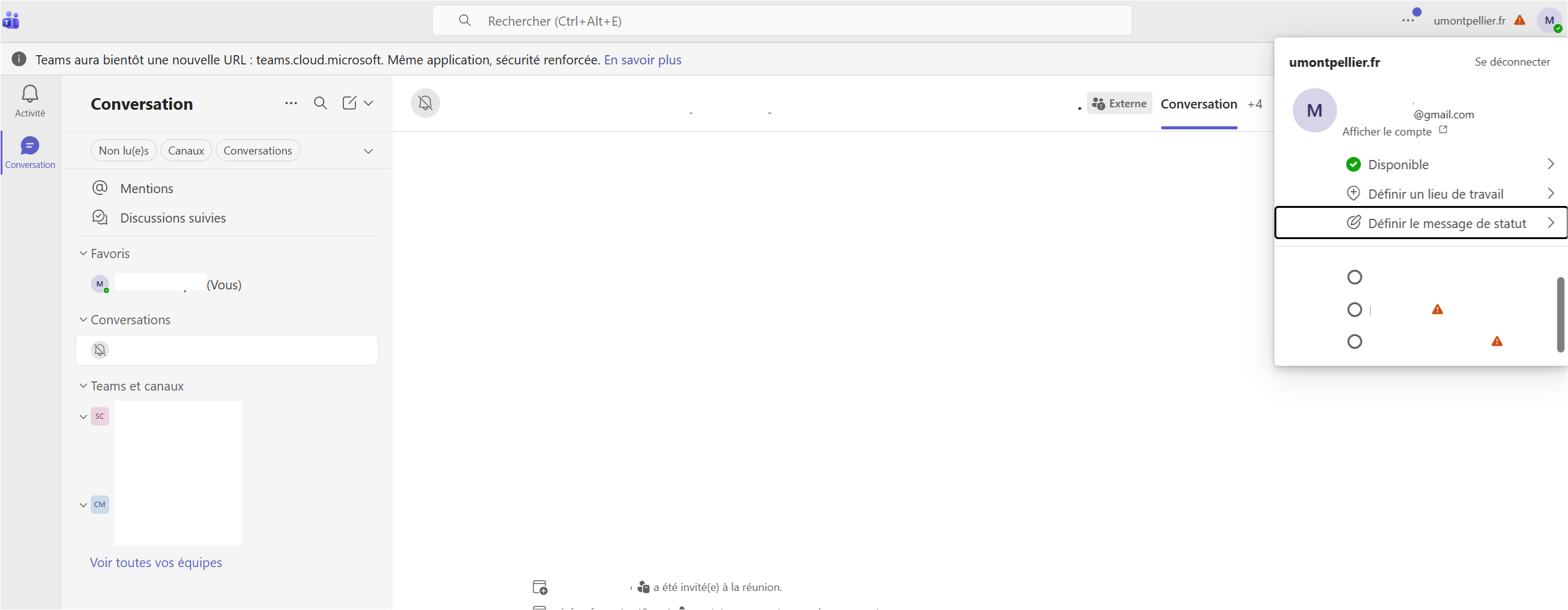Click the warning triangle next to umontpellier.fr
Screen dimensions: 1568x610
1520,20
